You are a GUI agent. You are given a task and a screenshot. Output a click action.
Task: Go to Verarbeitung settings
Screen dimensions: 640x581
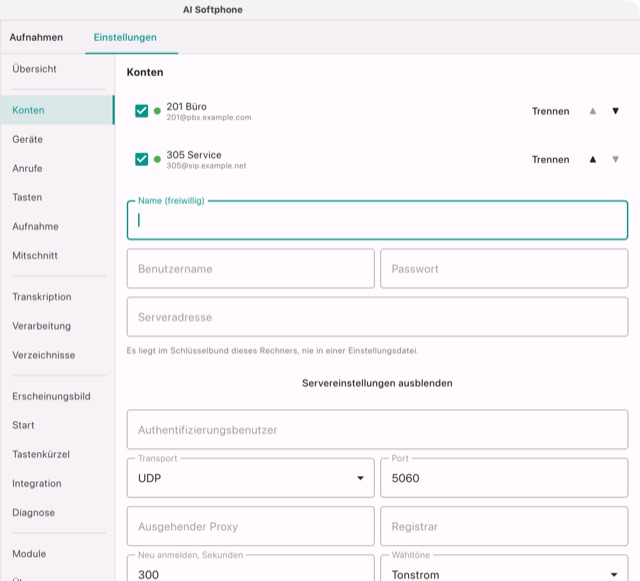point(58,326)
